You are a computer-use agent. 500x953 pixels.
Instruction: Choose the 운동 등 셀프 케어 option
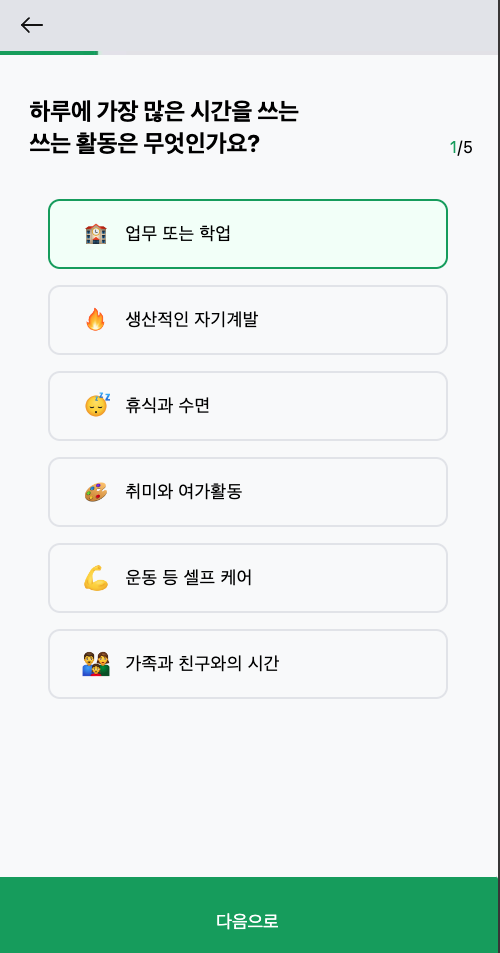pyautogui.click(x=248, y=578)
